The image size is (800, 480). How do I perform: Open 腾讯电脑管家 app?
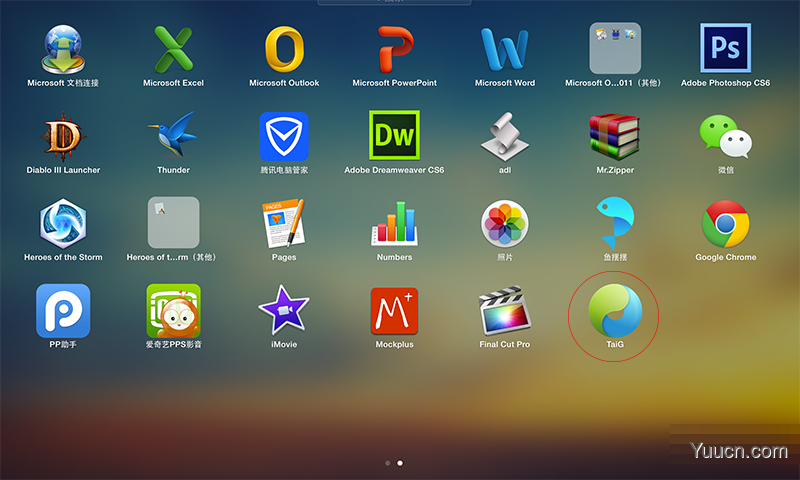284,137
